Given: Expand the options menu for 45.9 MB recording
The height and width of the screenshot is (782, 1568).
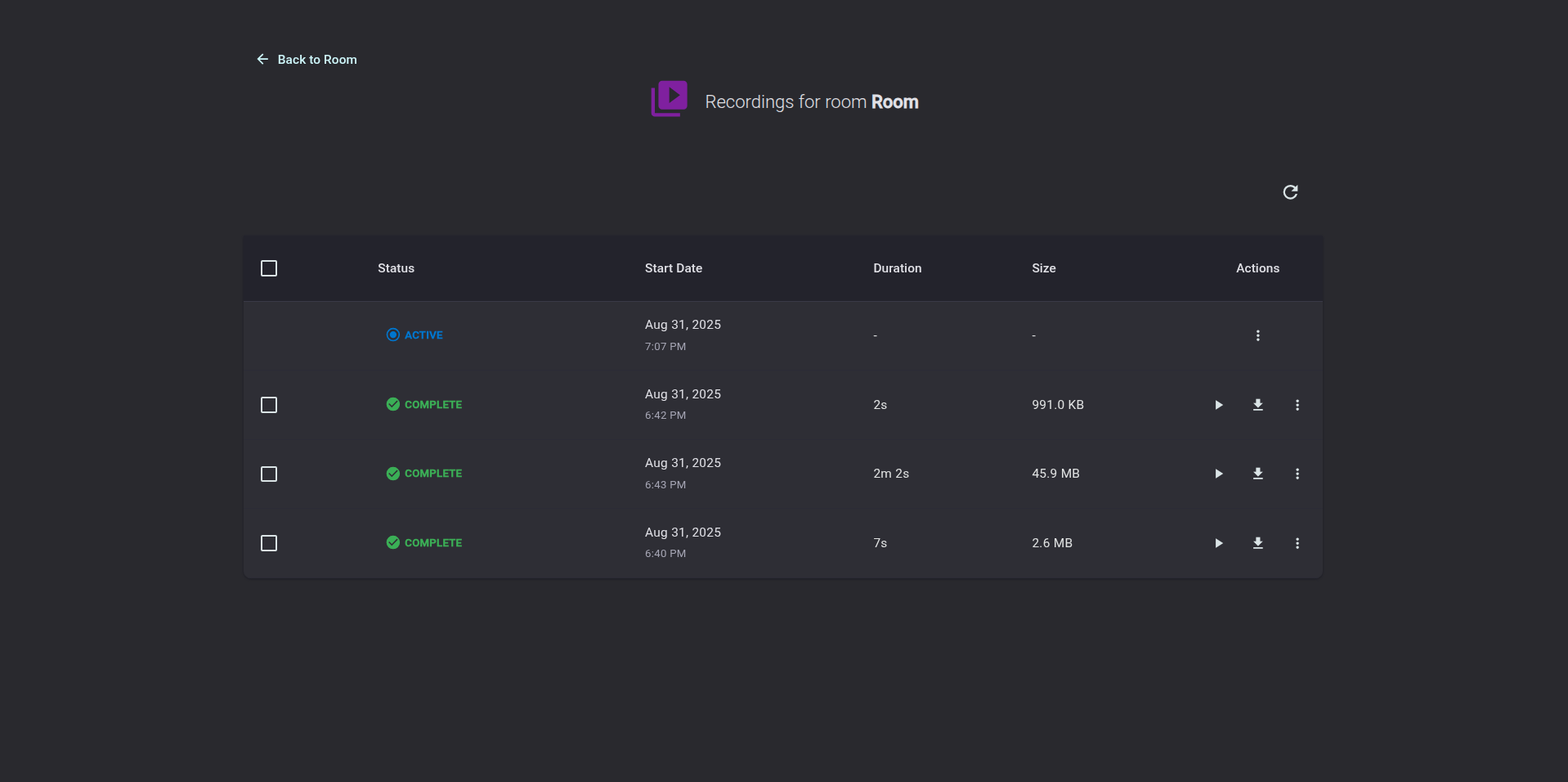Looking at the screenshot, I should (1297, 474).
